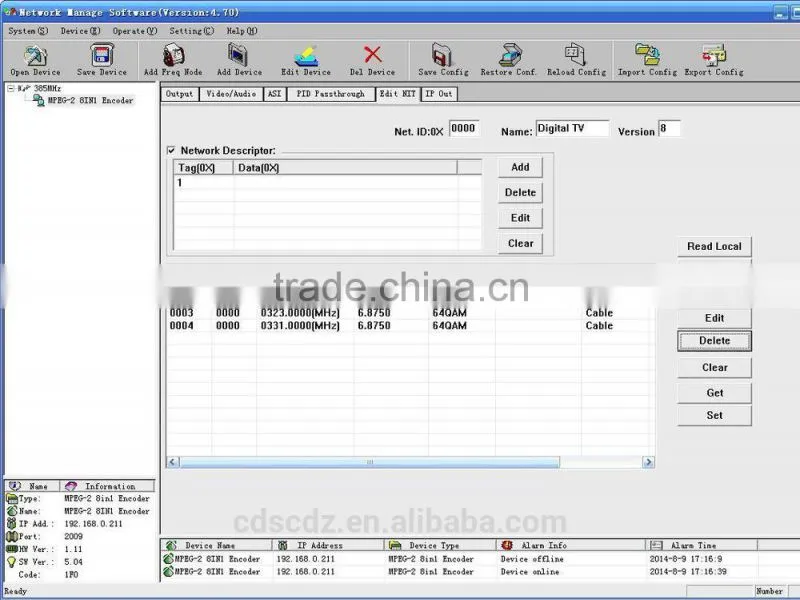
Task: Switch to the Output tab
Action: 180,94
